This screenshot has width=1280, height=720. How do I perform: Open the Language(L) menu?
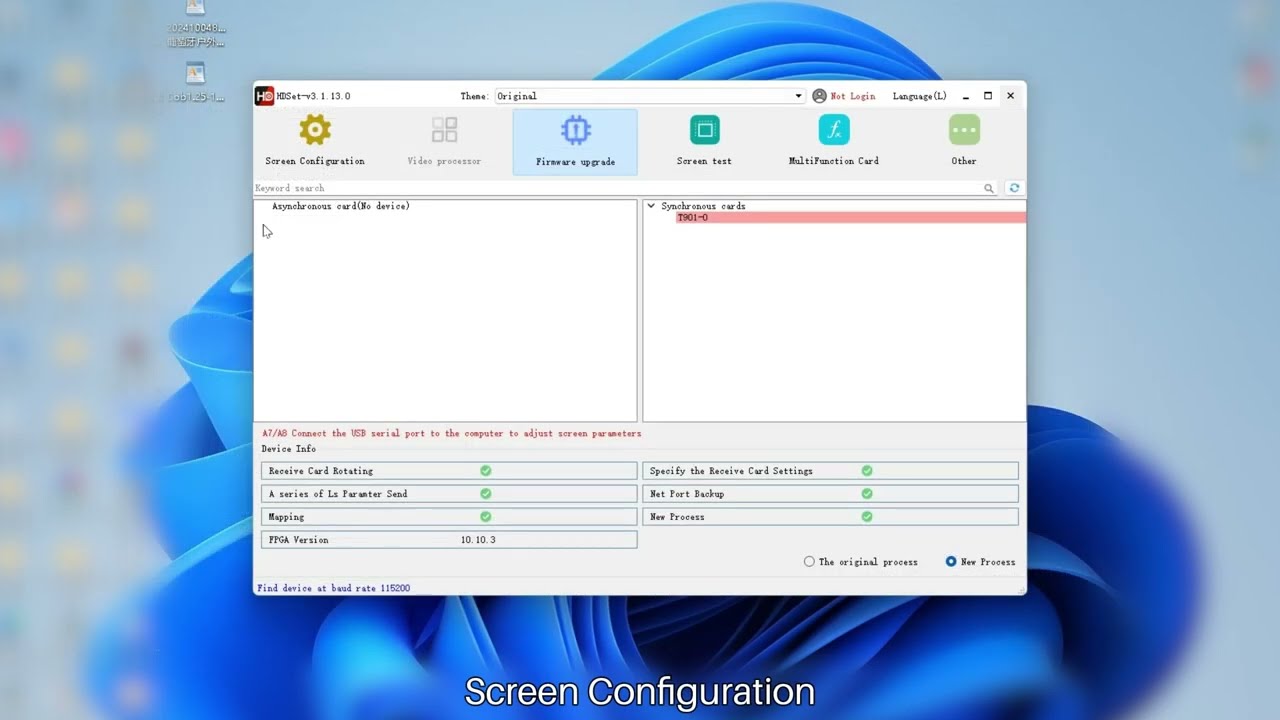(919, 96)
